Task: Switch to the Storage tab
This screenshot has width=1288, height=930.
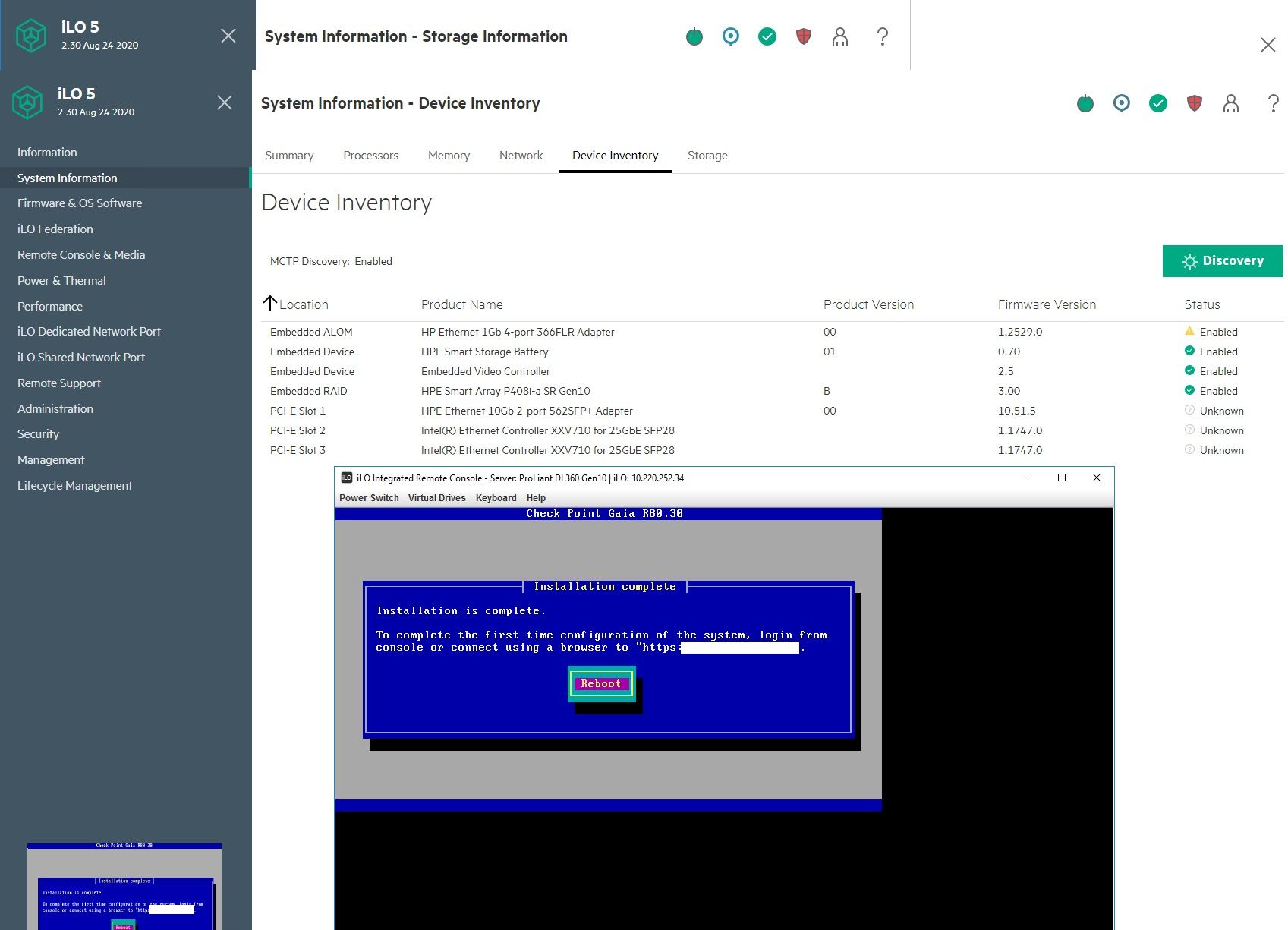Action: [x=707, y=156]
